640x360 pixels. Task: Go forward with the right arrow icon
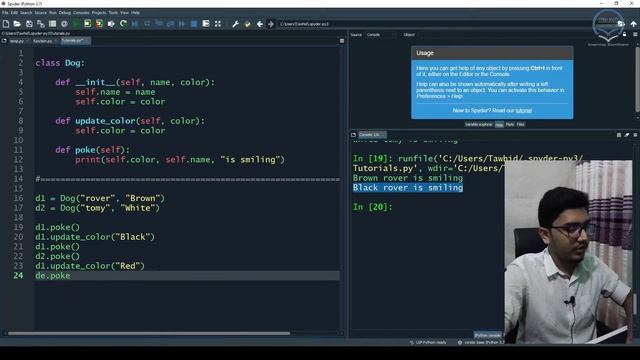[271, 24]
